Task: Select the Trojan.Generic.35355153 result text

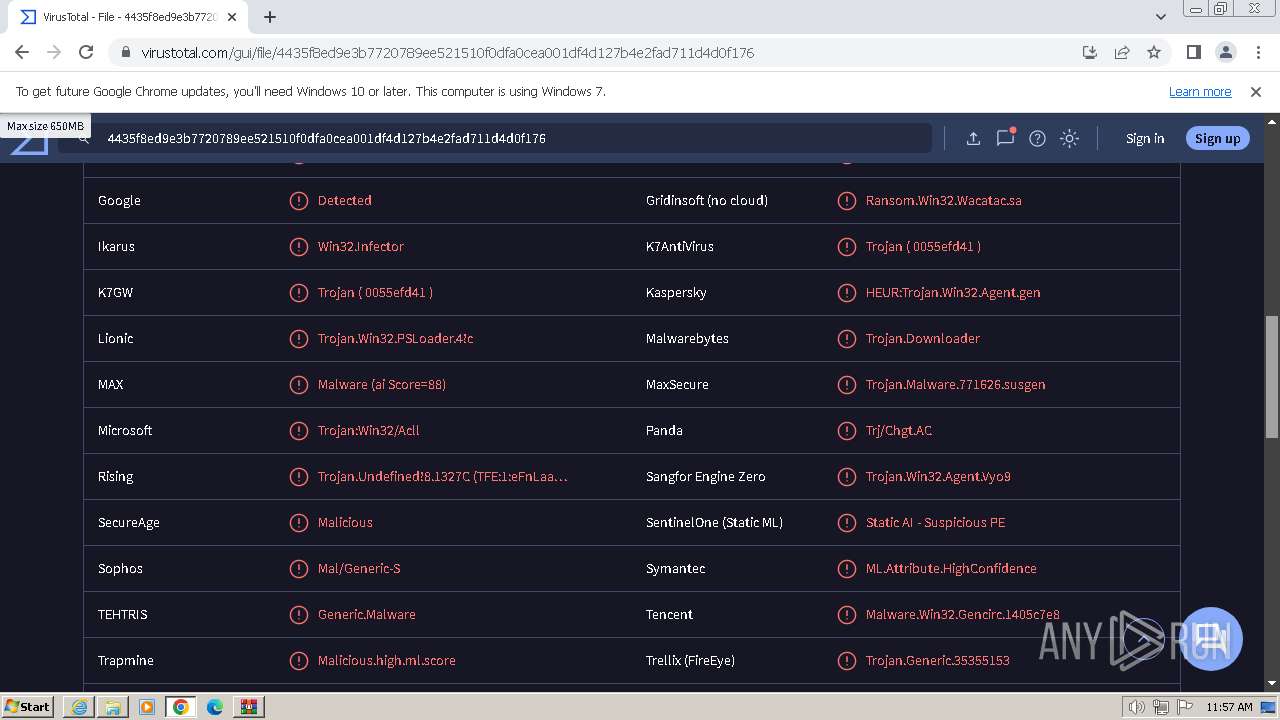Action: click(938, 660)
